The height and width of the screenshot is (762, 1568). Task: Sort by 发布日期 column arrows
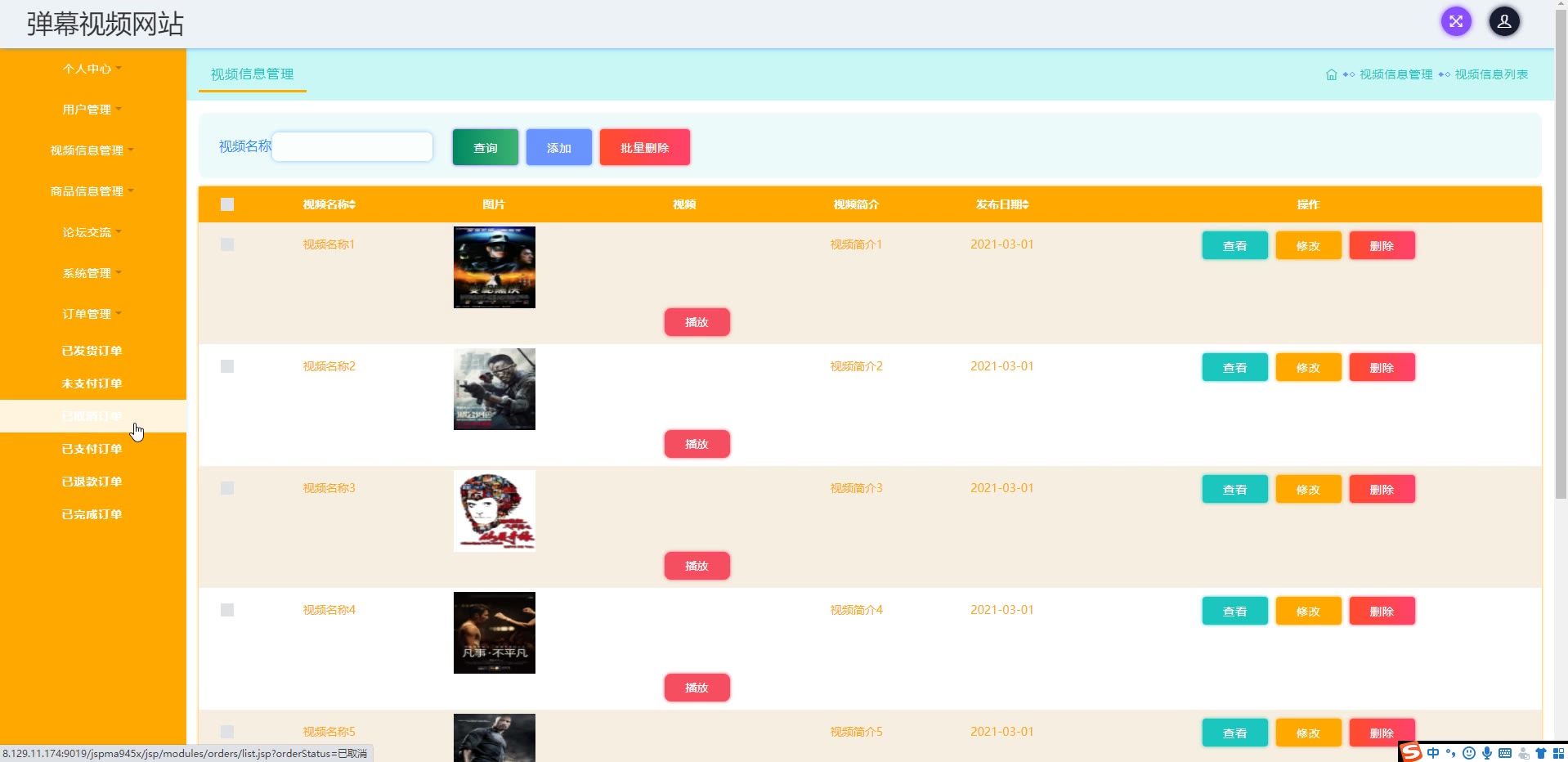[x=1025, y=204]
